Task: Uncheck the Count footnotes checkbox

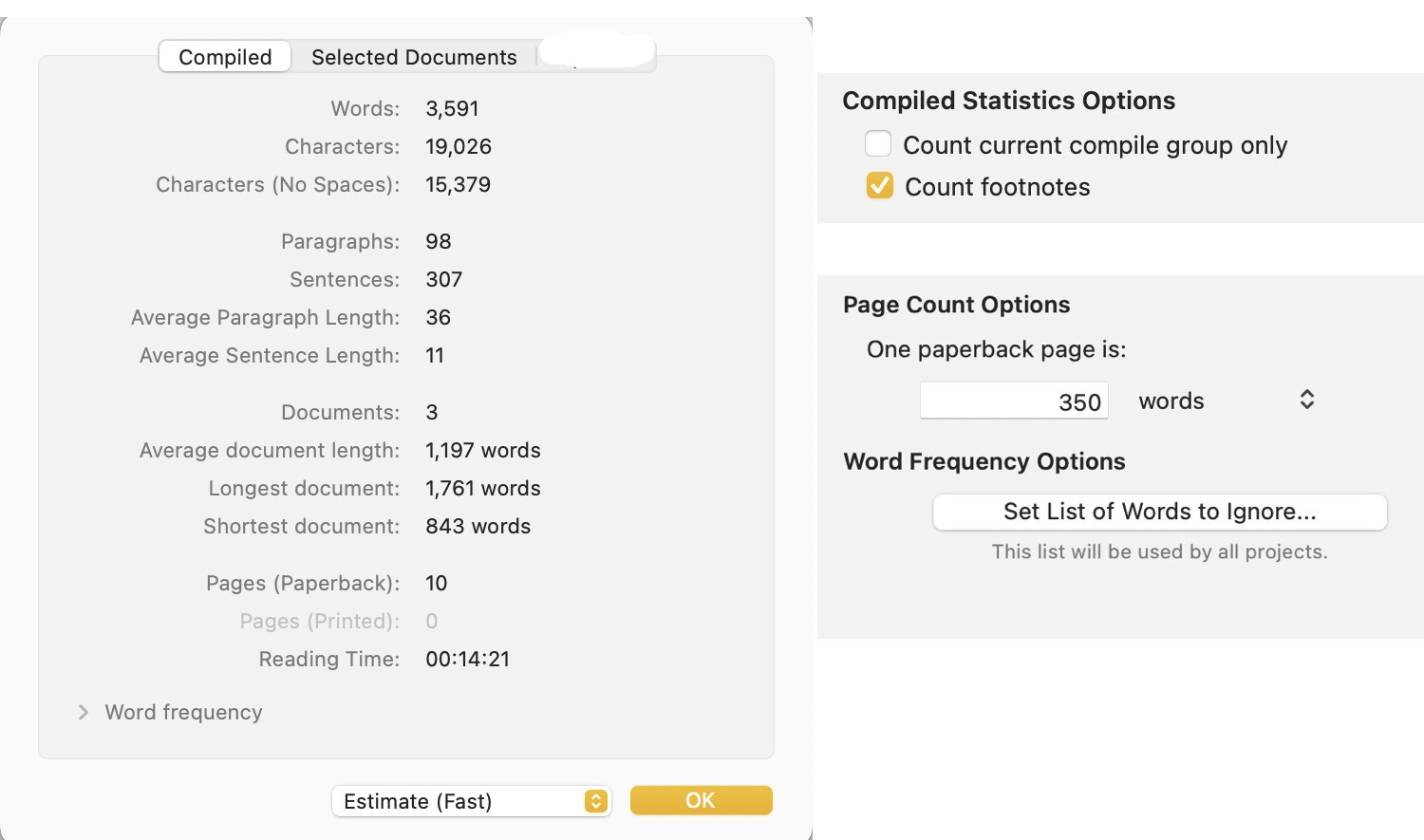Action: point(880,186)
